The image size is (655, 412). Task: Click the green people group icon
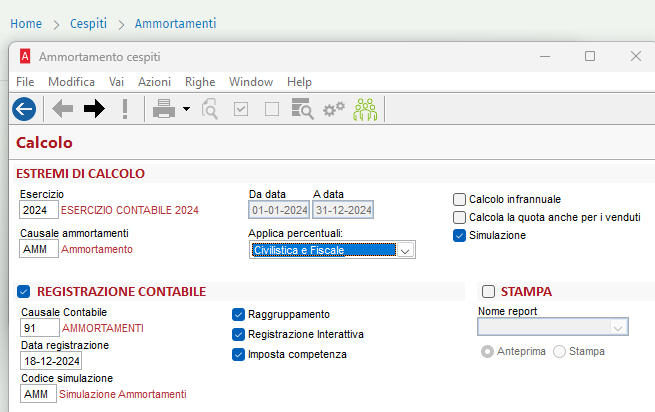(365, 109)
